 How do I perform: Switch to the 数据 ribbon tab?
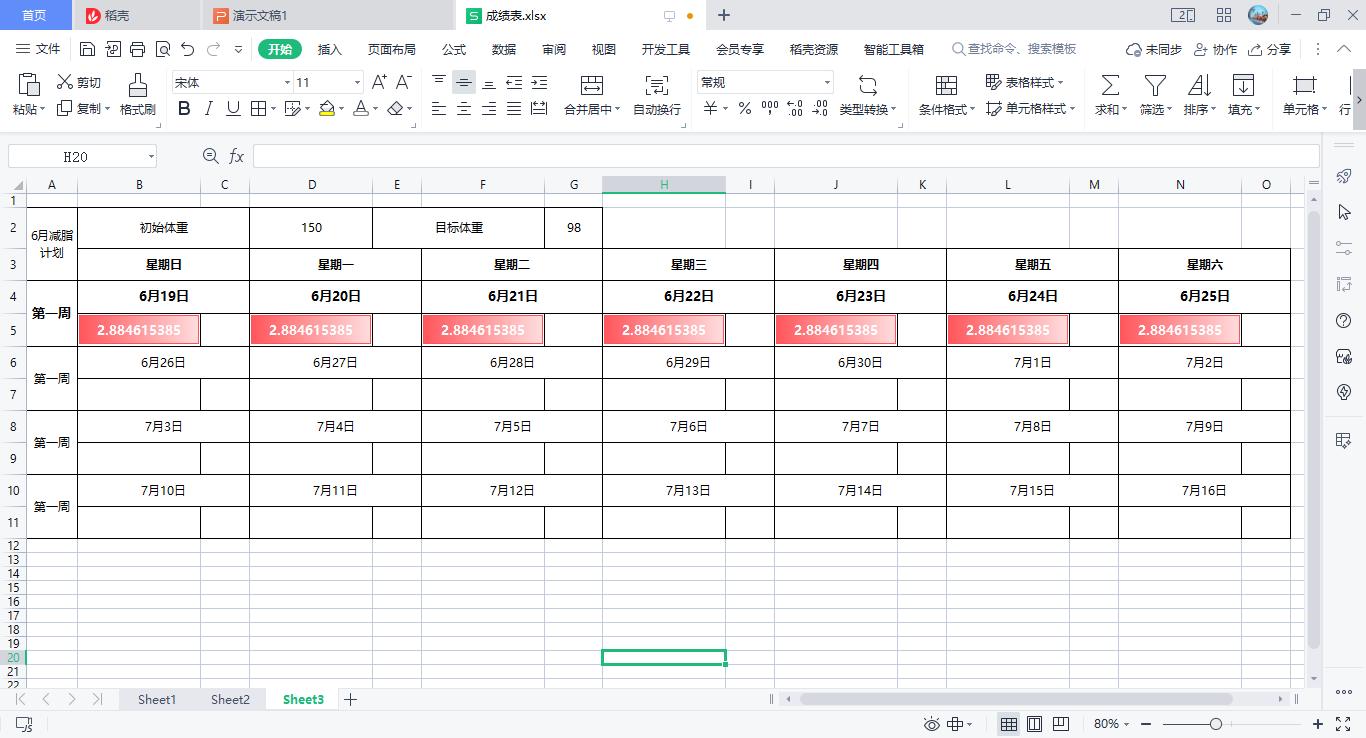click(504, 49)
